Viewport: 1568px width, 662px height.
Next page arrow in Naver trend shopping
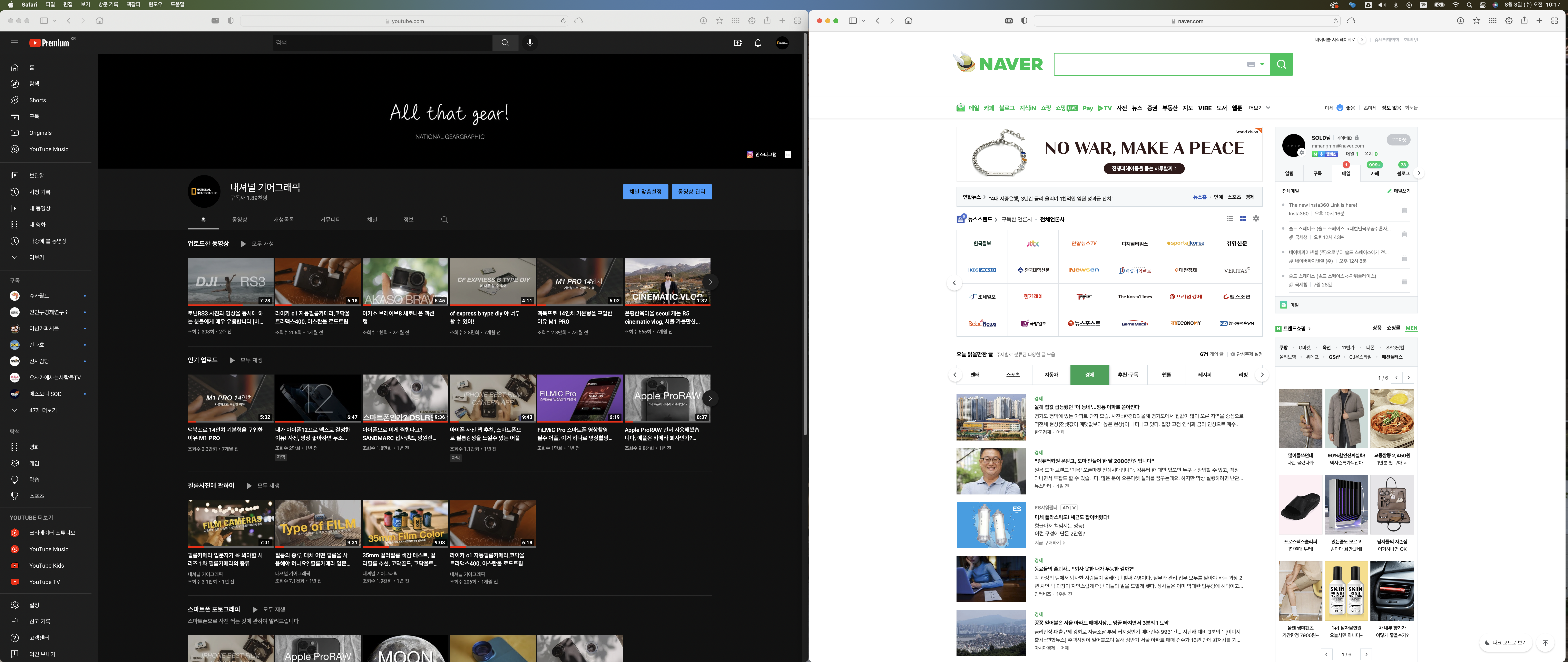click(x=1409, y=378)
